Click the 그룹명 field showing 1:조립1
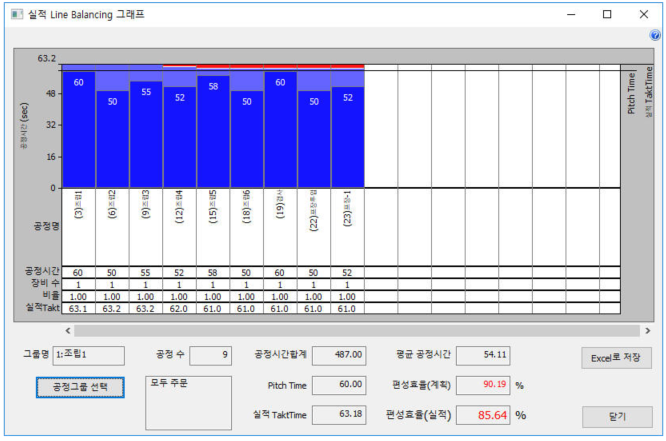The width and height of the screenshot is (666, 441). click(x=88, y=355)
